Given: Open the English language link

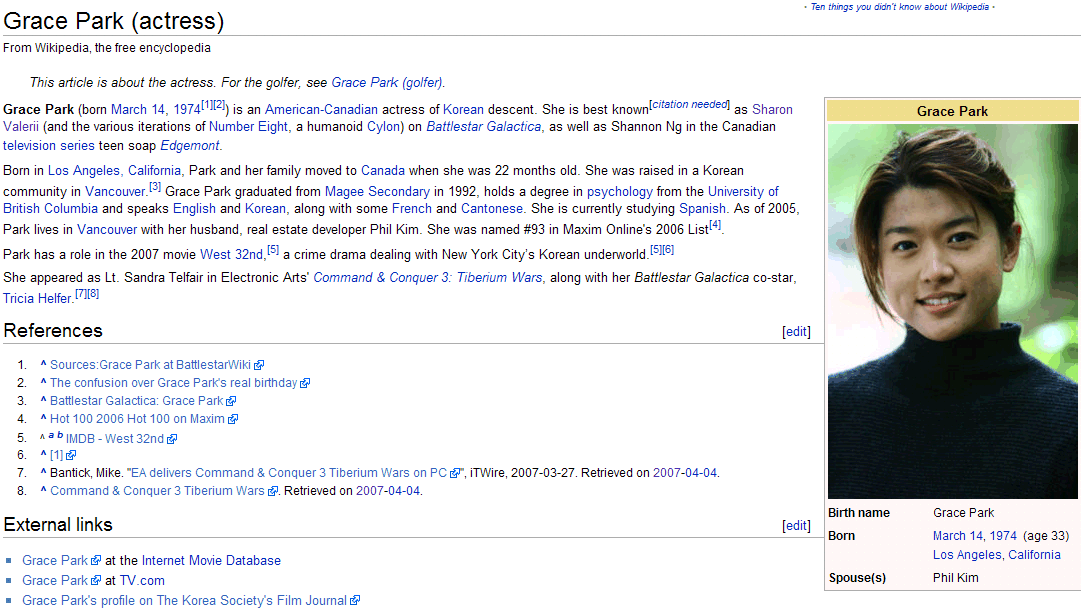Looking at the screenshot, I should coord(194,209).
